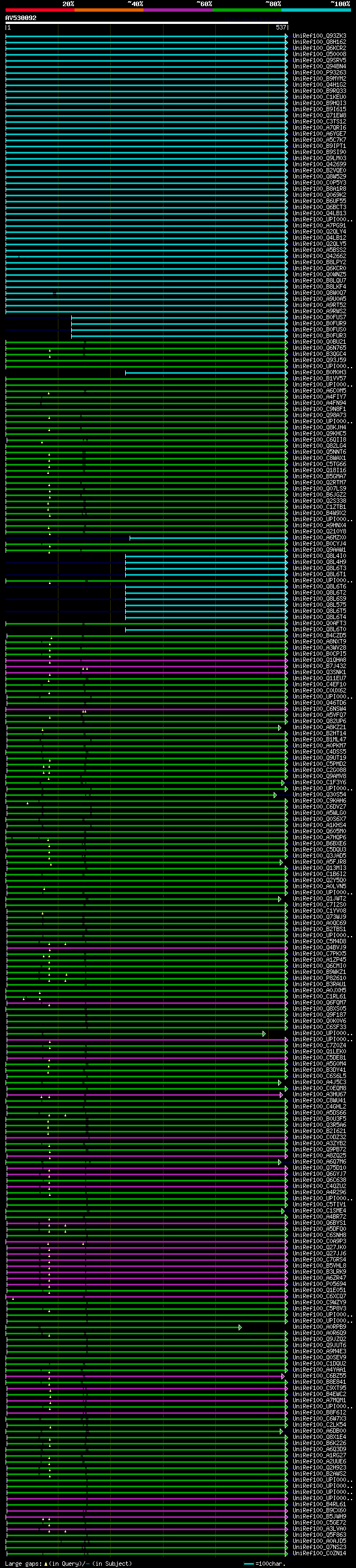Open hit UniRef100_B9MYM2
356x1568 pixels.
tap(319, 78)
